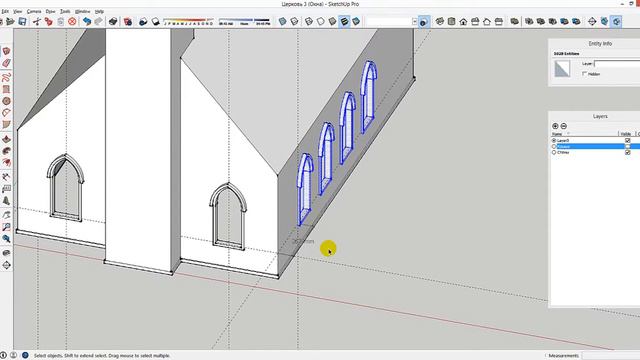Adjust the shadow date month slider
This screenshot has width=640, height=360.
188,21
